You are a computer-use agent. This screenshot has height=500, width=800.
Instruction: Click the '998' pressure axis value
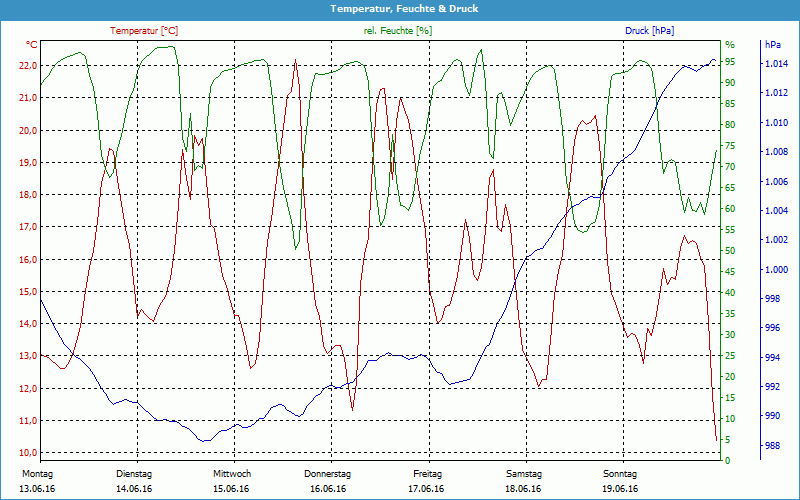(771, 298)
